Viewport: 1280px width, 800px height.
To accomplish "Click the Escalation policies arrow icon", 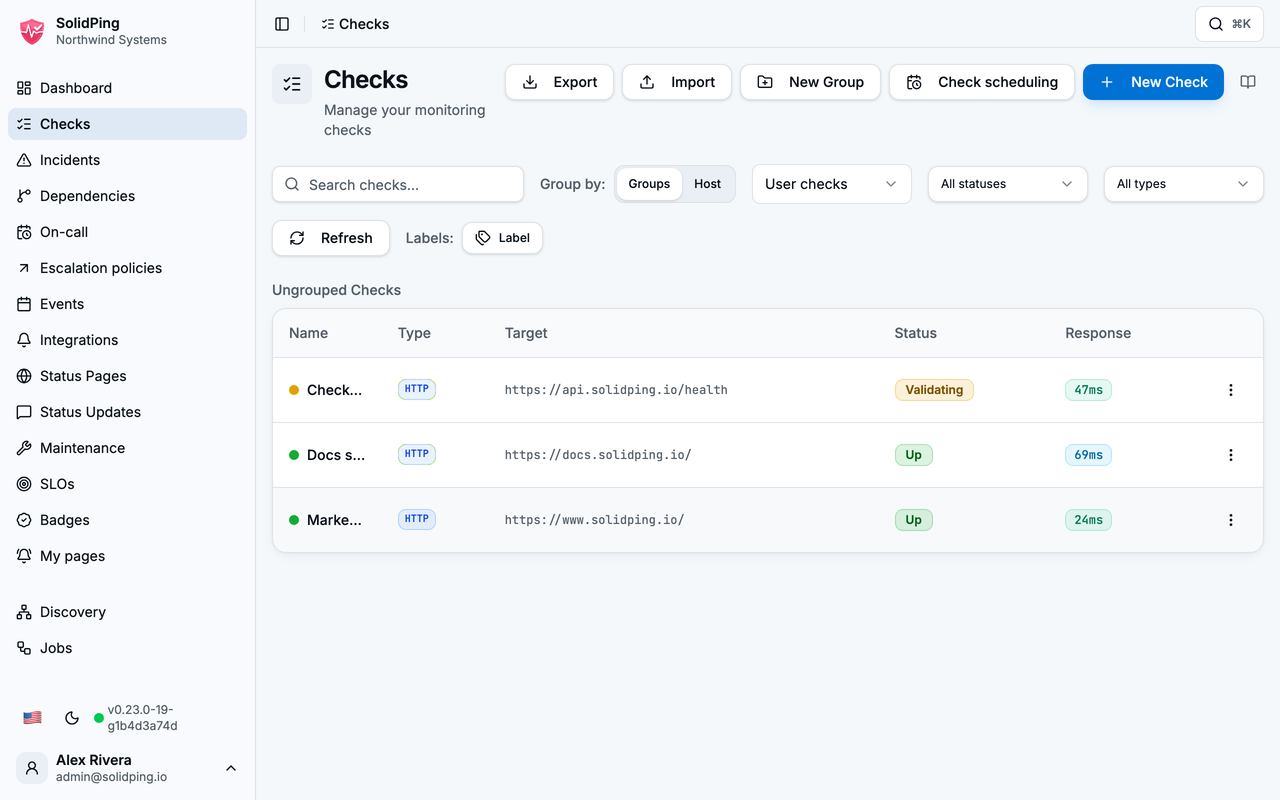I will (24, 268).
